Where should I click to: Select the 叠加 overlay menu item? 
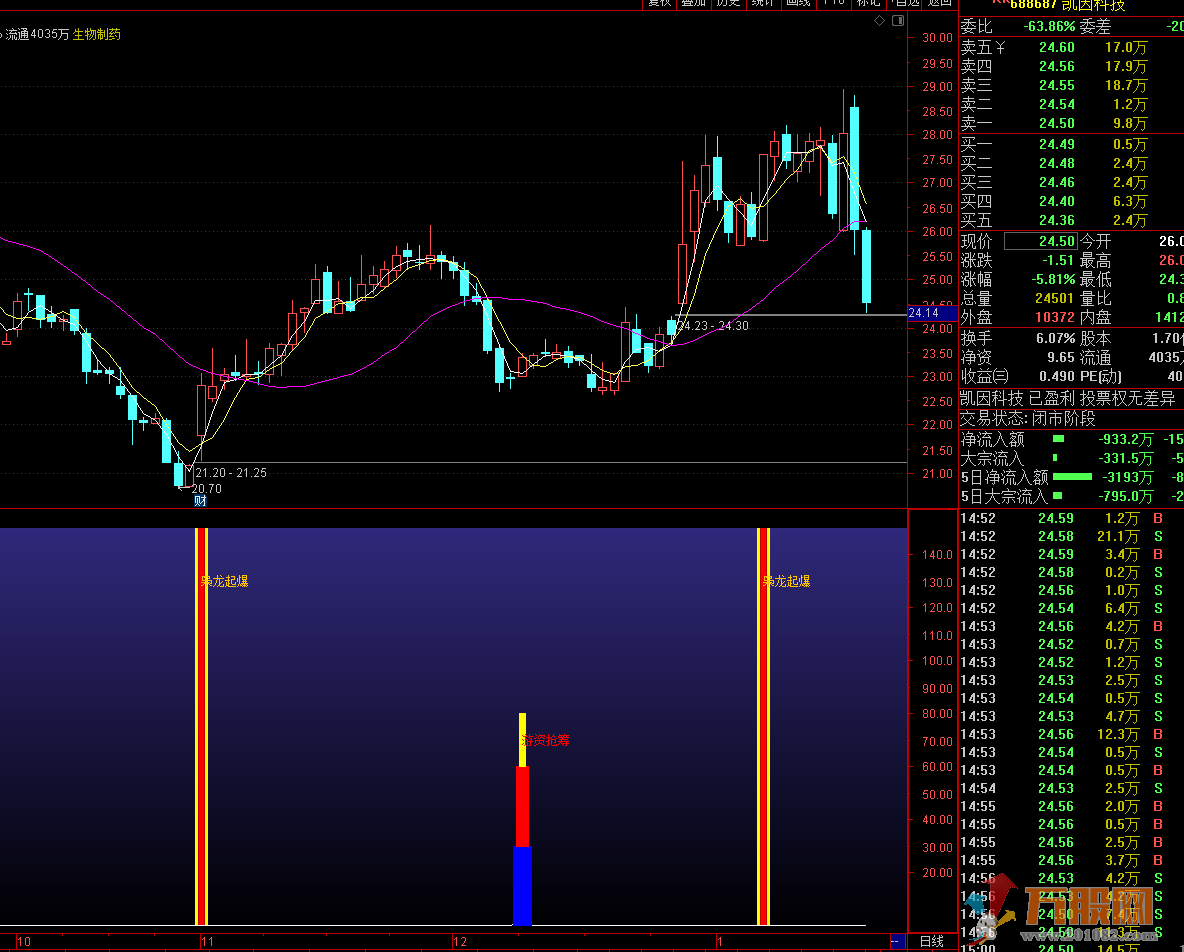tap(693, 3)
